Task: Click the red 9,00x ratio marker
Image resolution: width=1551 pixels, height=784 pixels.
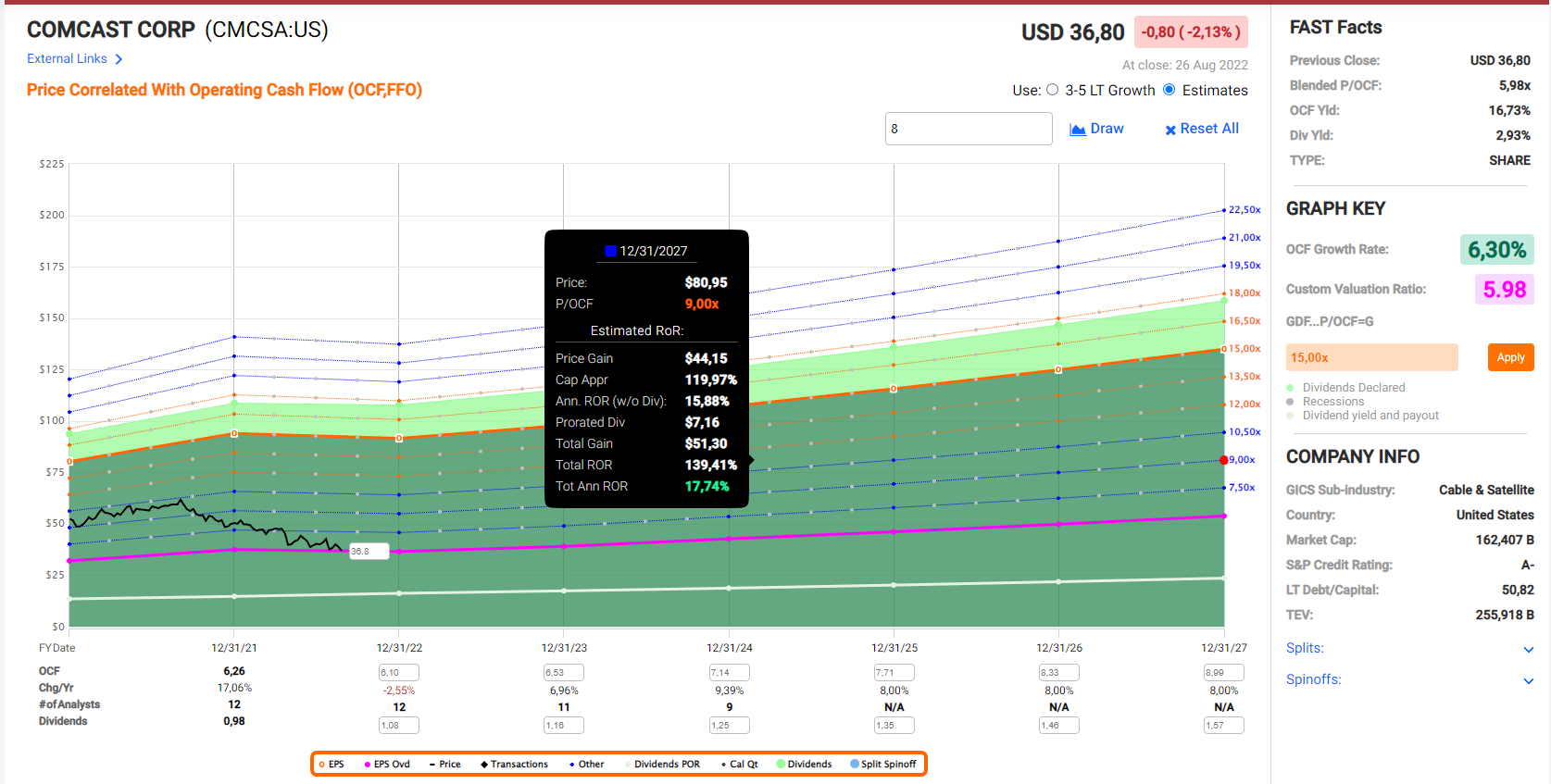Action: tap(1224, 460)
